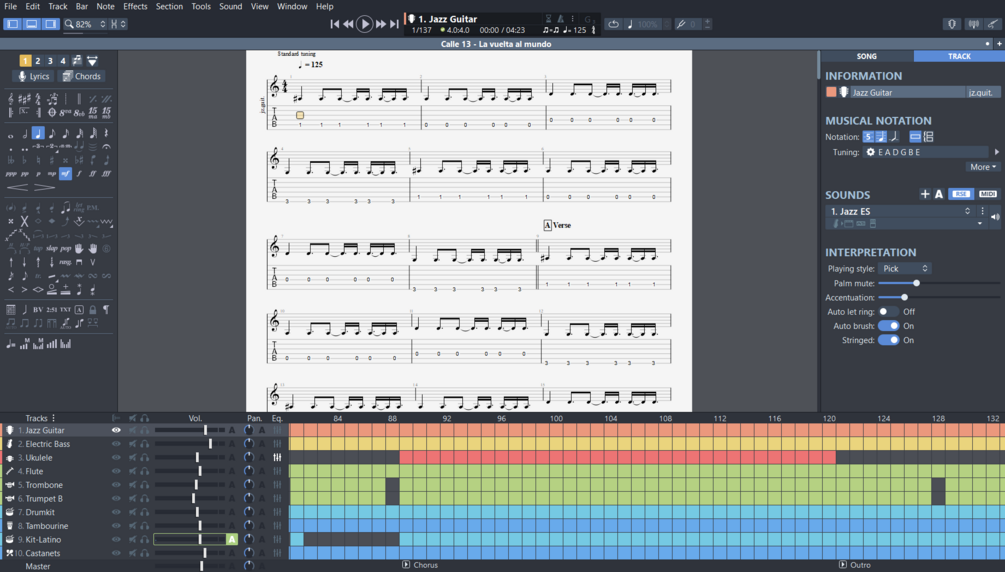Apply the pop effect icon
1005x572 pixels.
pos(65,248)
